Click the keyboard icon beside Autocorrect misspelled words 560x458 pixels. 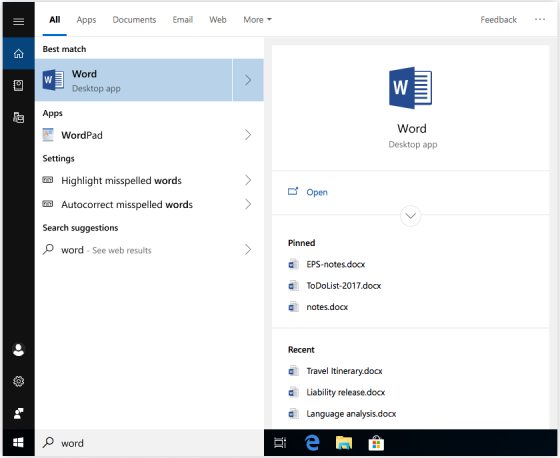(48, 204)
